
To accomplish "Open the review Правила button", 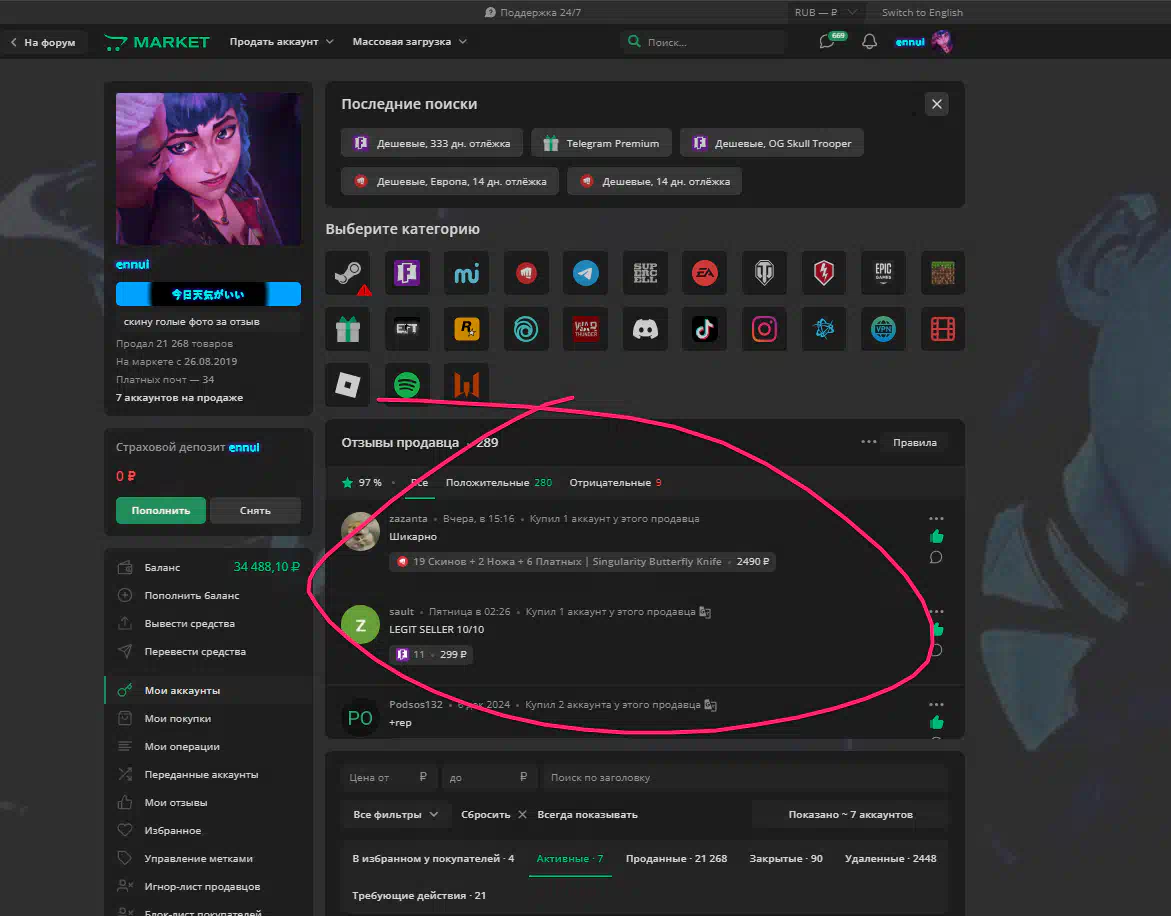I will tap(915, 443).
